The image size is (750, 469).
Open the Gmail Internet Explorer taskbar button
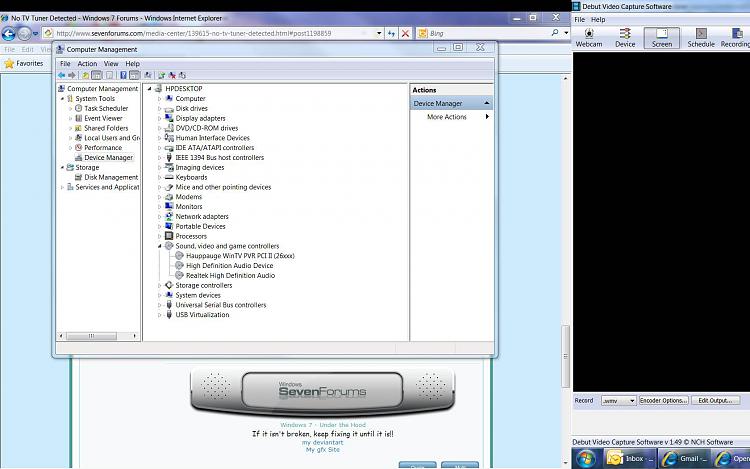(x=684, y=458)
